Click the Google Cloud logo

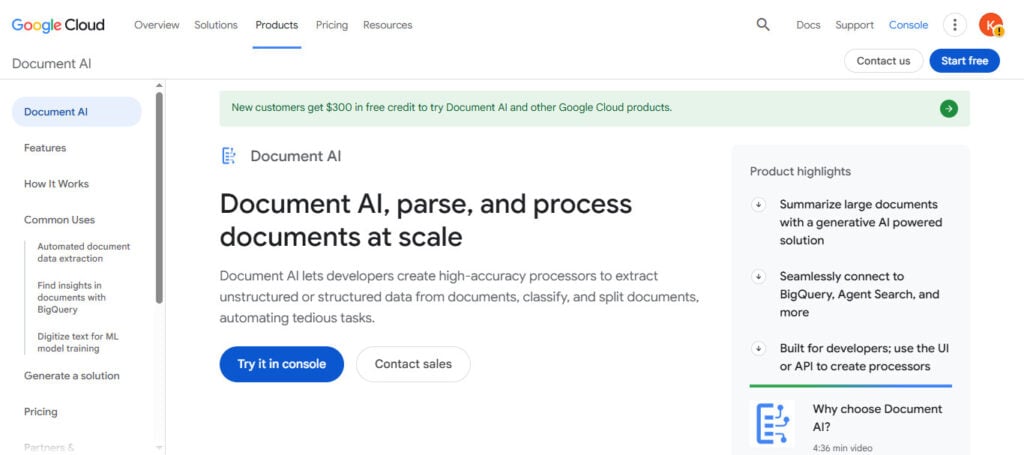point(58,25)
